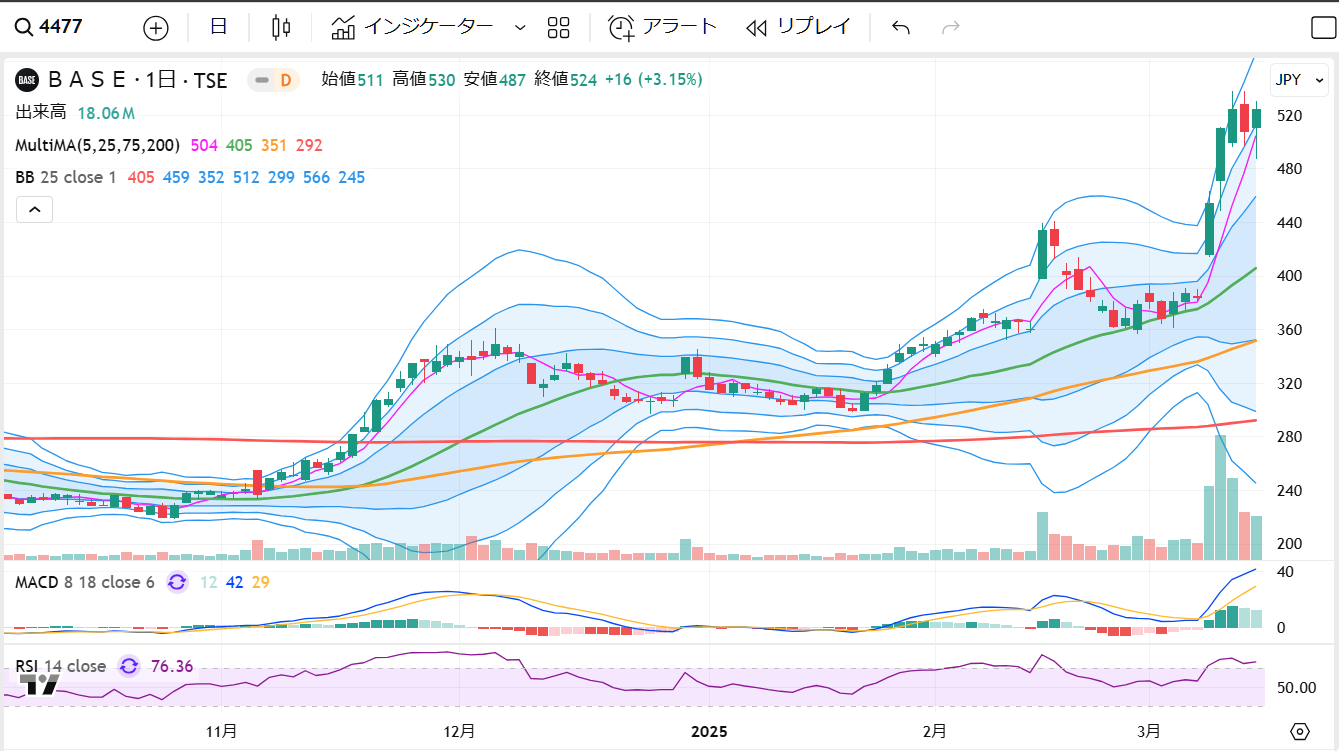Click the +16 (+3.15%) change value

(x=653, y=79)
